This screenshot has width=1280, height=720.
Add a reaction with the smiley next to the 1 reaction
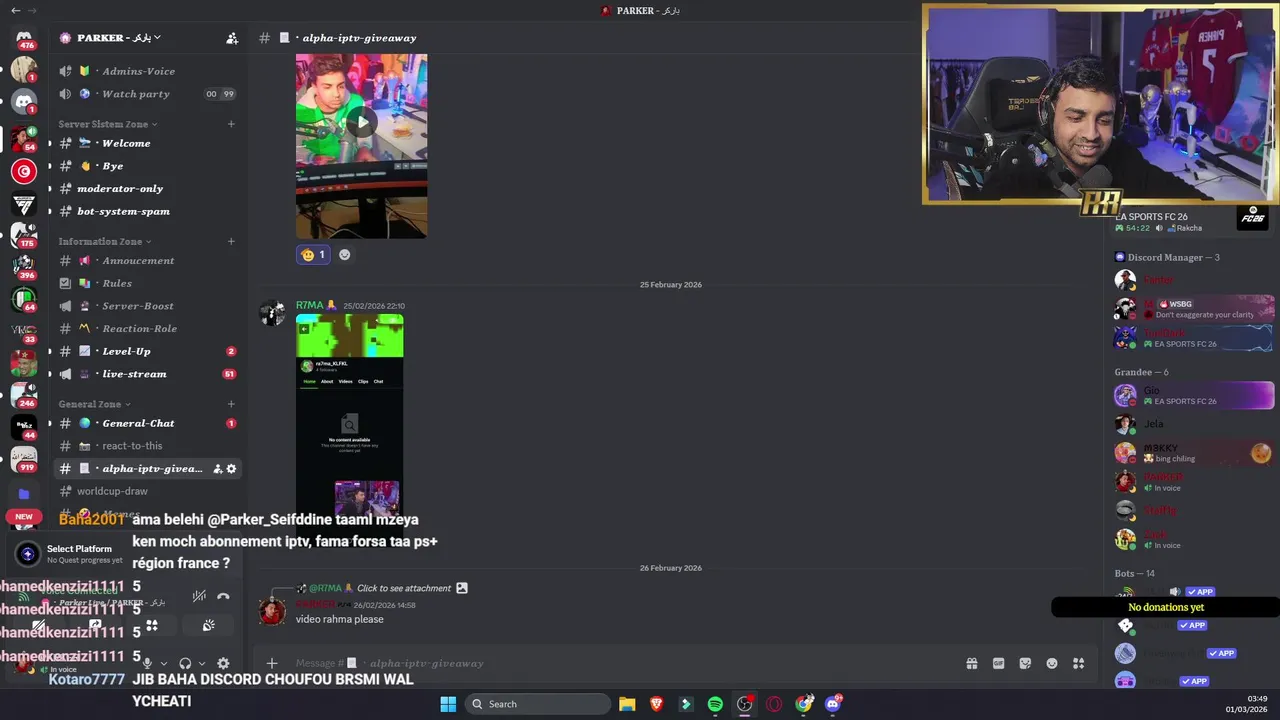point(345,254)
